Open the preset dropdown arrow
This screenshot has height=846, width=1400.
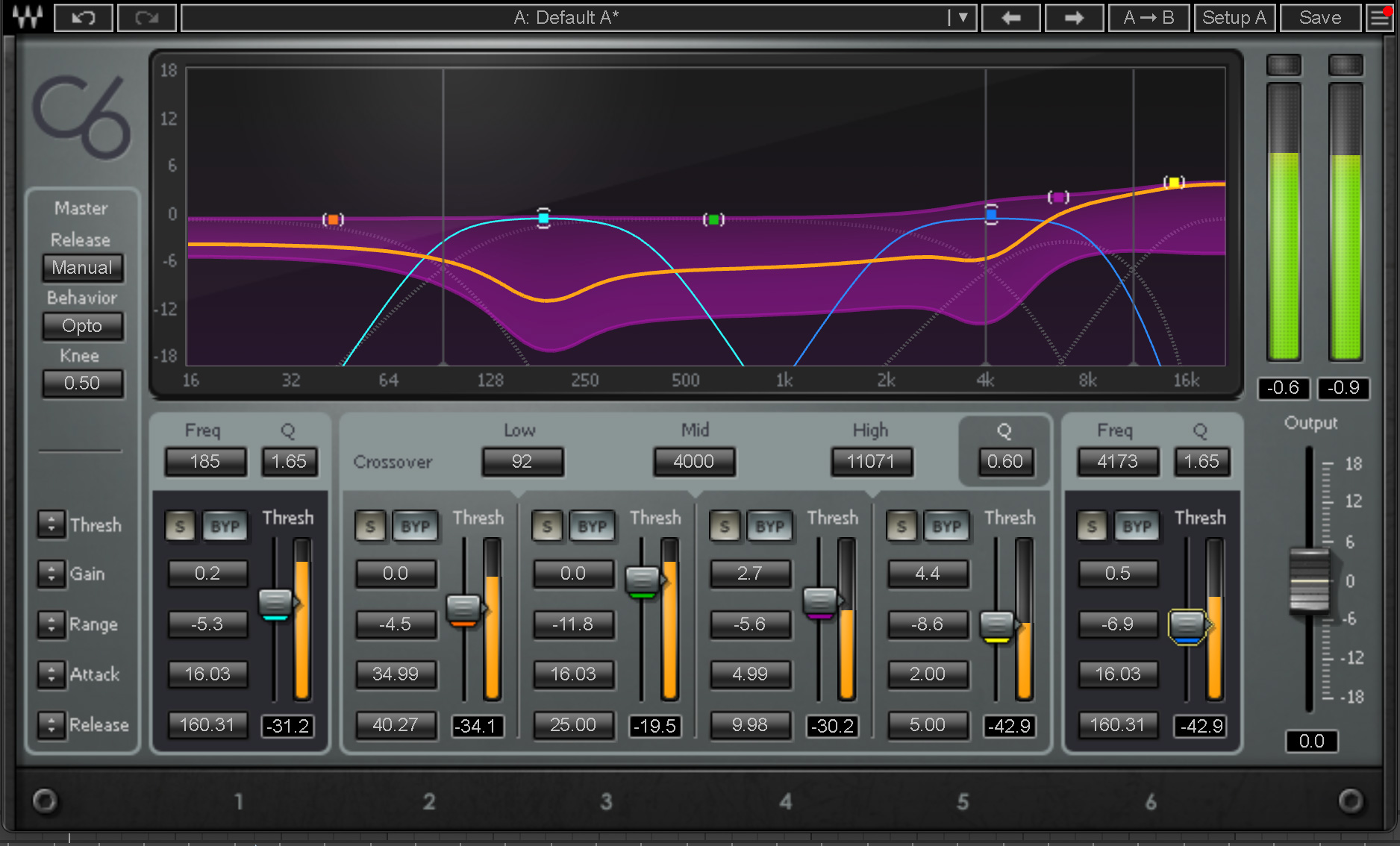[962, 17]
